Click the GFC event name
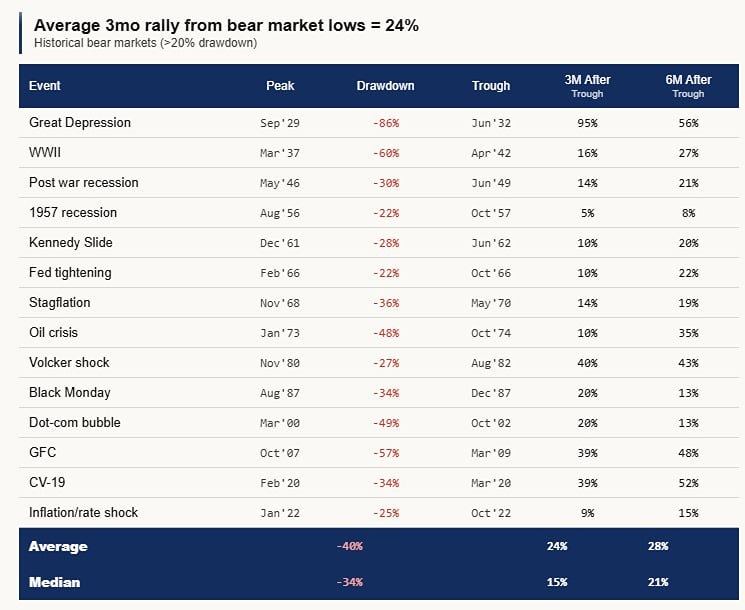 [43, 453]
